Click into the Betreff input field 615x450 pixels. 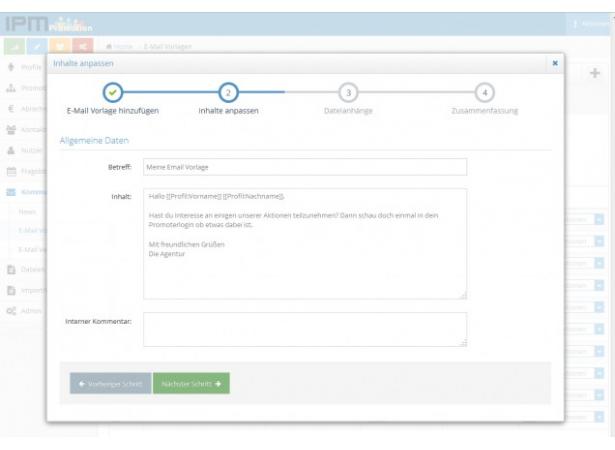coord(303,167)
